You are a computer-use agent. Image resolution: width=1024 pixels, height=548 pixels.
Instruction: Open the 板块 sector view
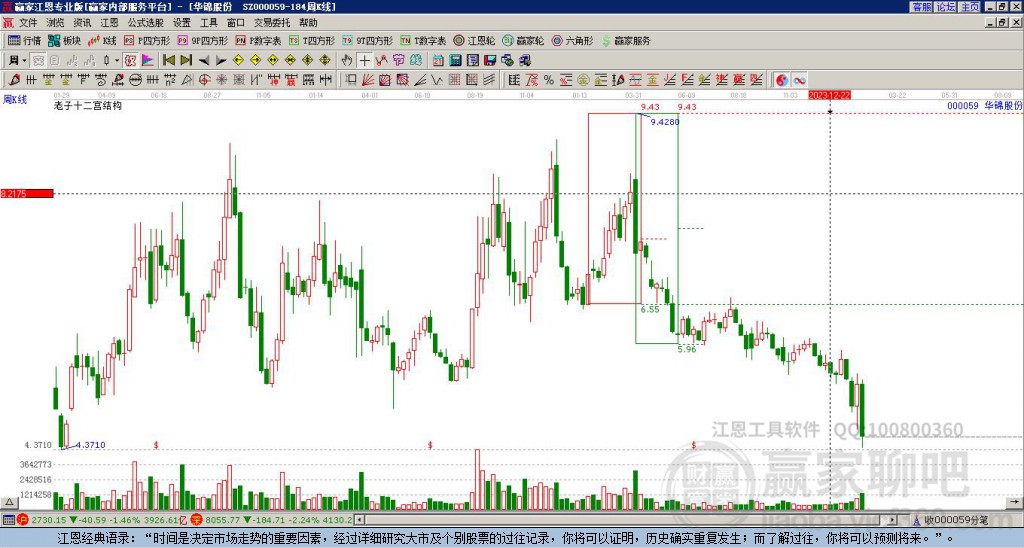point(65,40)
